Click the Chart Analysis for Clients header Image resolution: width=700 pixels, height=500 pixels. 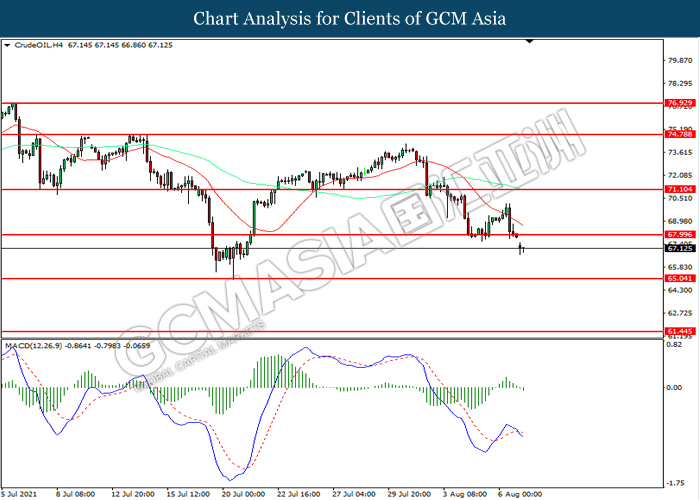(350, 19)
